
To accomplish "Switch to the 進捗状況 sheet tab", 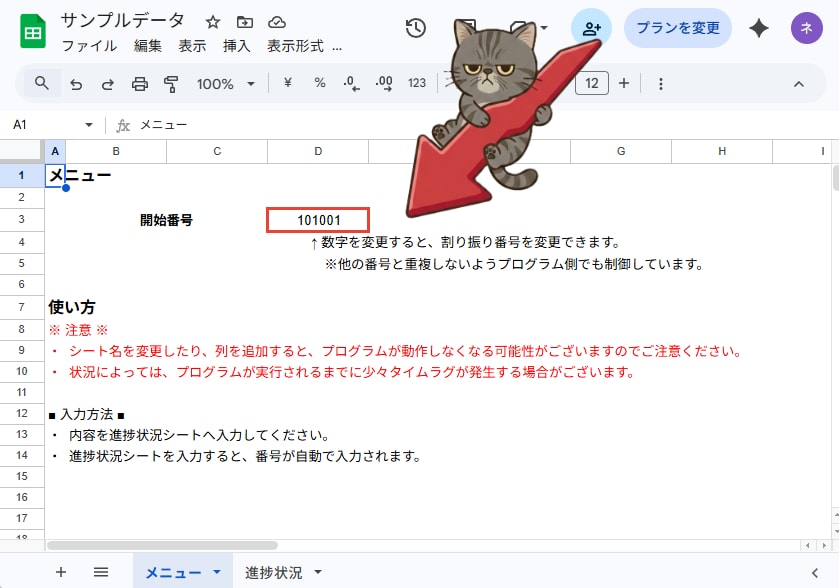I will coord(273,572).
